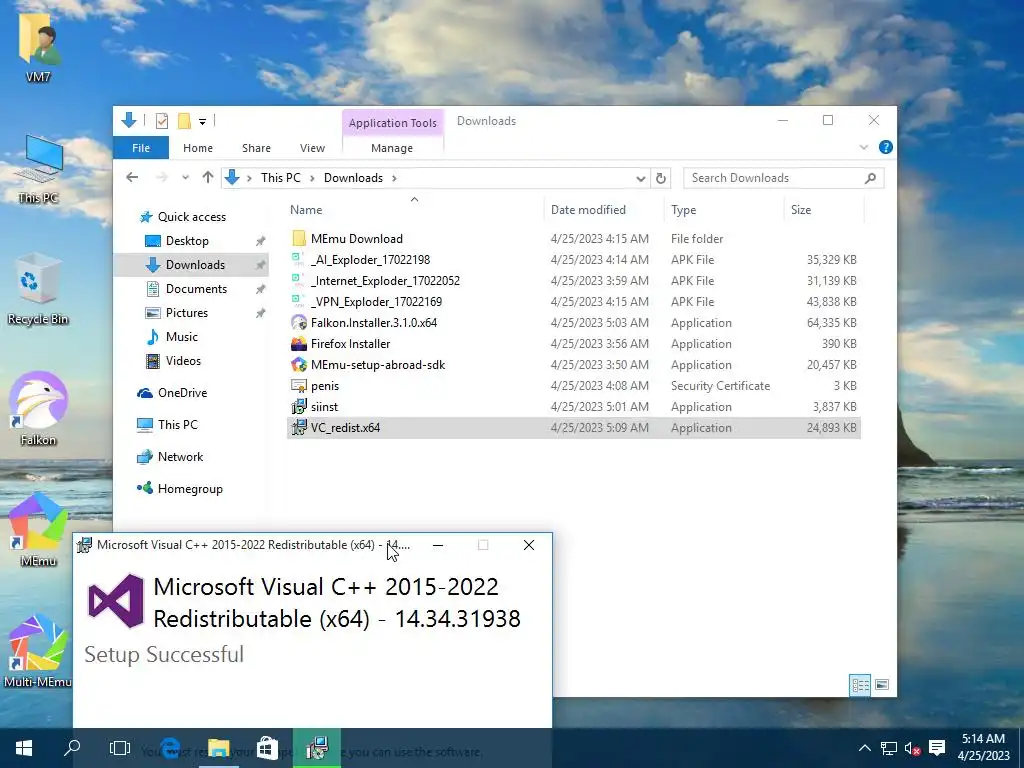Open the File tab in Explorer

point(141,148)
